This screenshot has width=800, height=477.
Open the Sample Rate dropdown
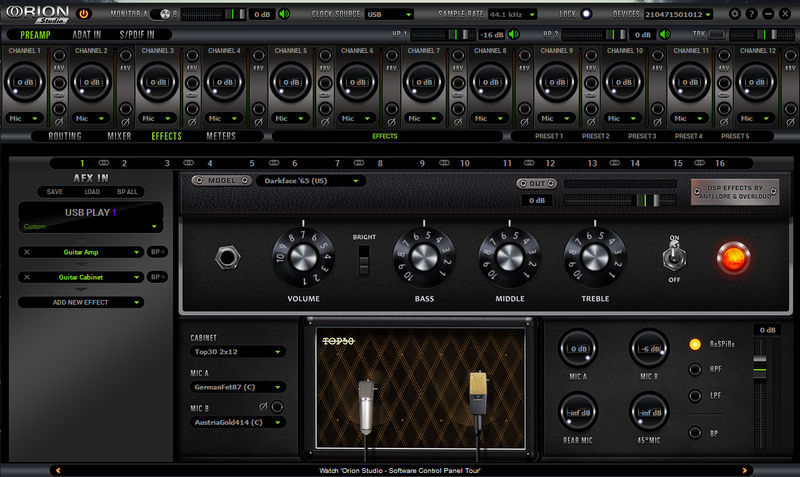click(512, 14)
